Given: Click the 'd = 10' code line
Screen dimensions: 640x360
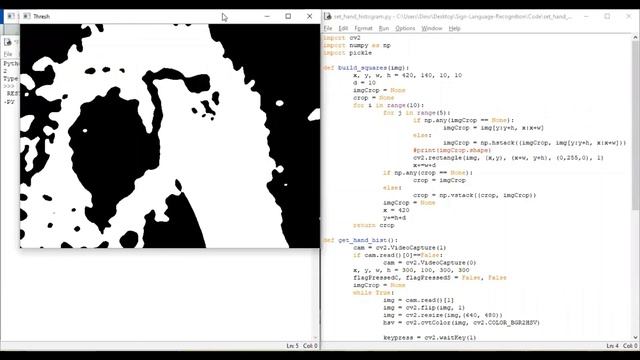Looking at the screenshot, I should pyautogui.click(x=364, y=83).
